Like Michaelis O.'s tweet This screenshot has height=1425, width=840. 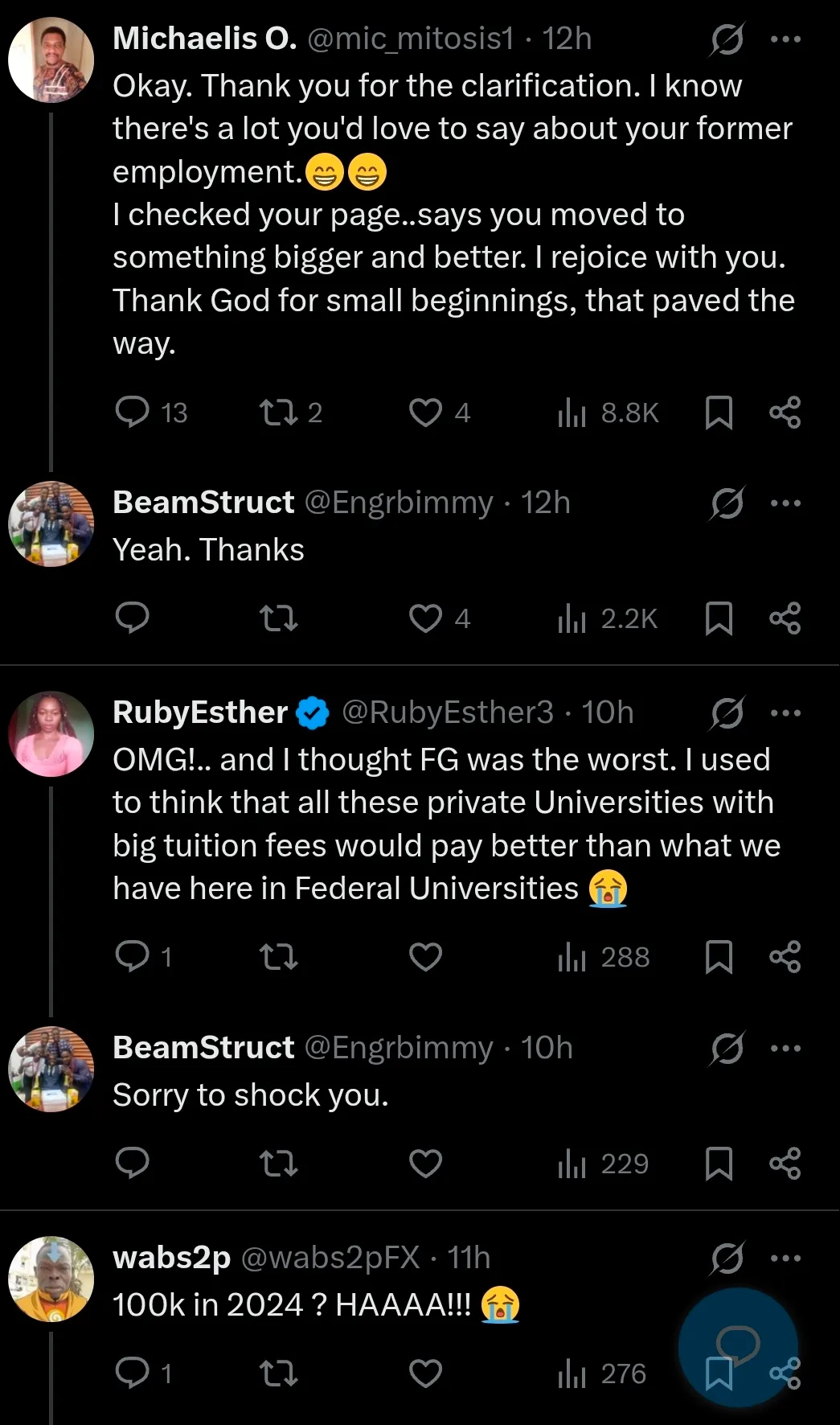(x=425, y=413)
